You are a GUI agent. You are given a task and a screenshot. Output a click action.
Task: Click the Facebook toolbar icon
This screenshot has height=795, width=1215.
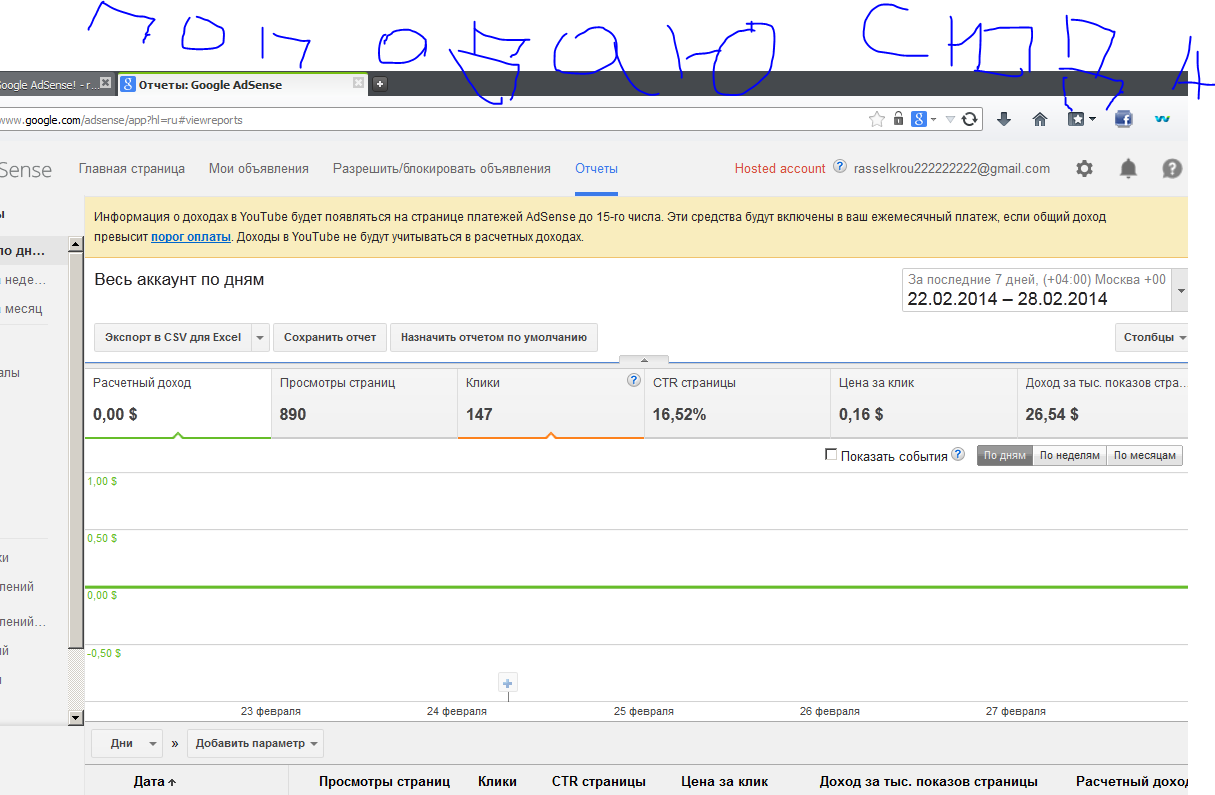coord(1124,119)
